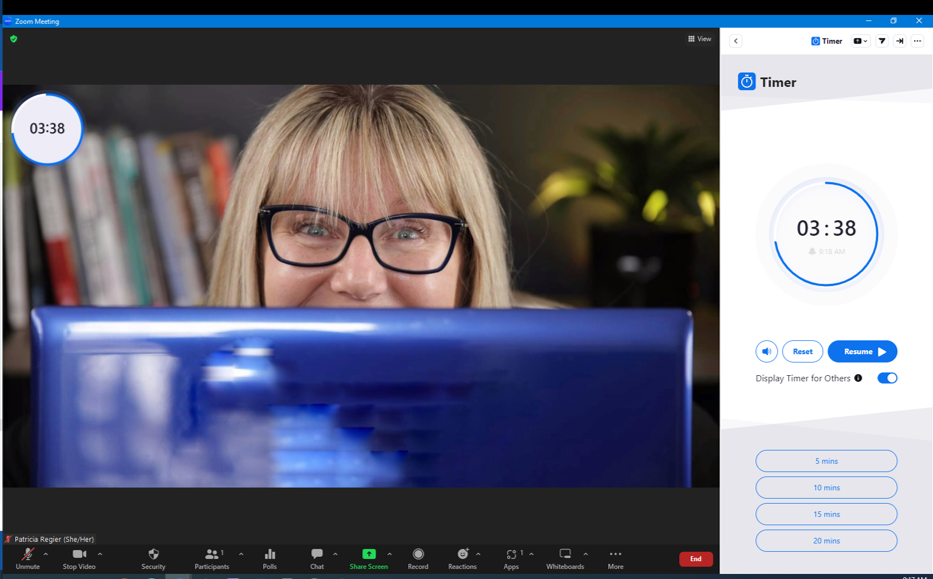The image size is (933, 579).
Task: Mute the timer sound speaker button
Action: tap(766, 352)
